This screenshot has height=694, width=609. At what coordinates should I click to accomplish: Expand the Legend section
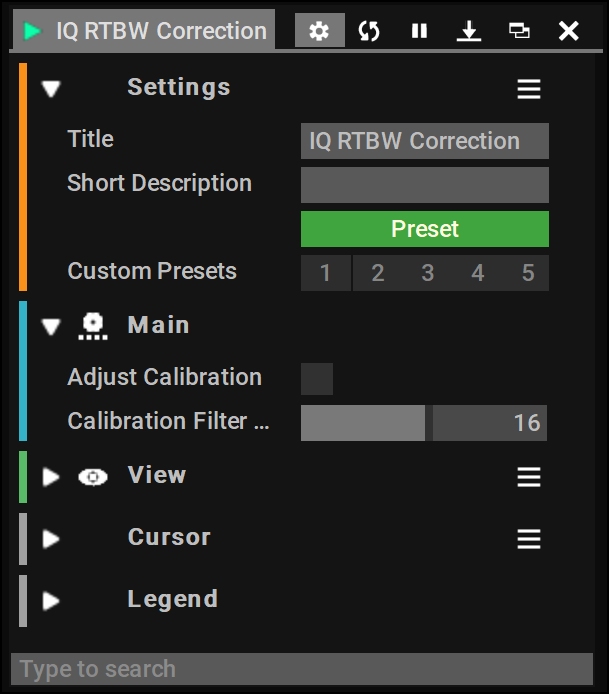pyautogui.click(x=51, y=601)
